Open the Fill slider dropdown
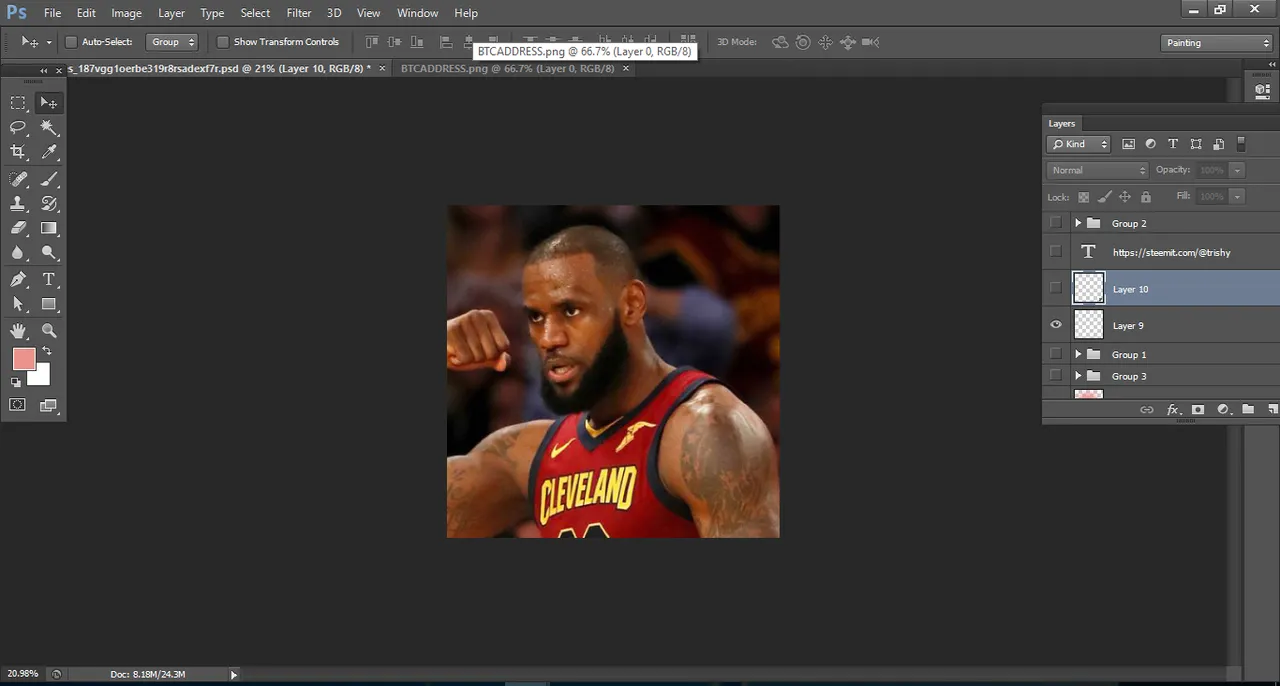This screenshot has width=1280, height=686. pos(1237,197)
